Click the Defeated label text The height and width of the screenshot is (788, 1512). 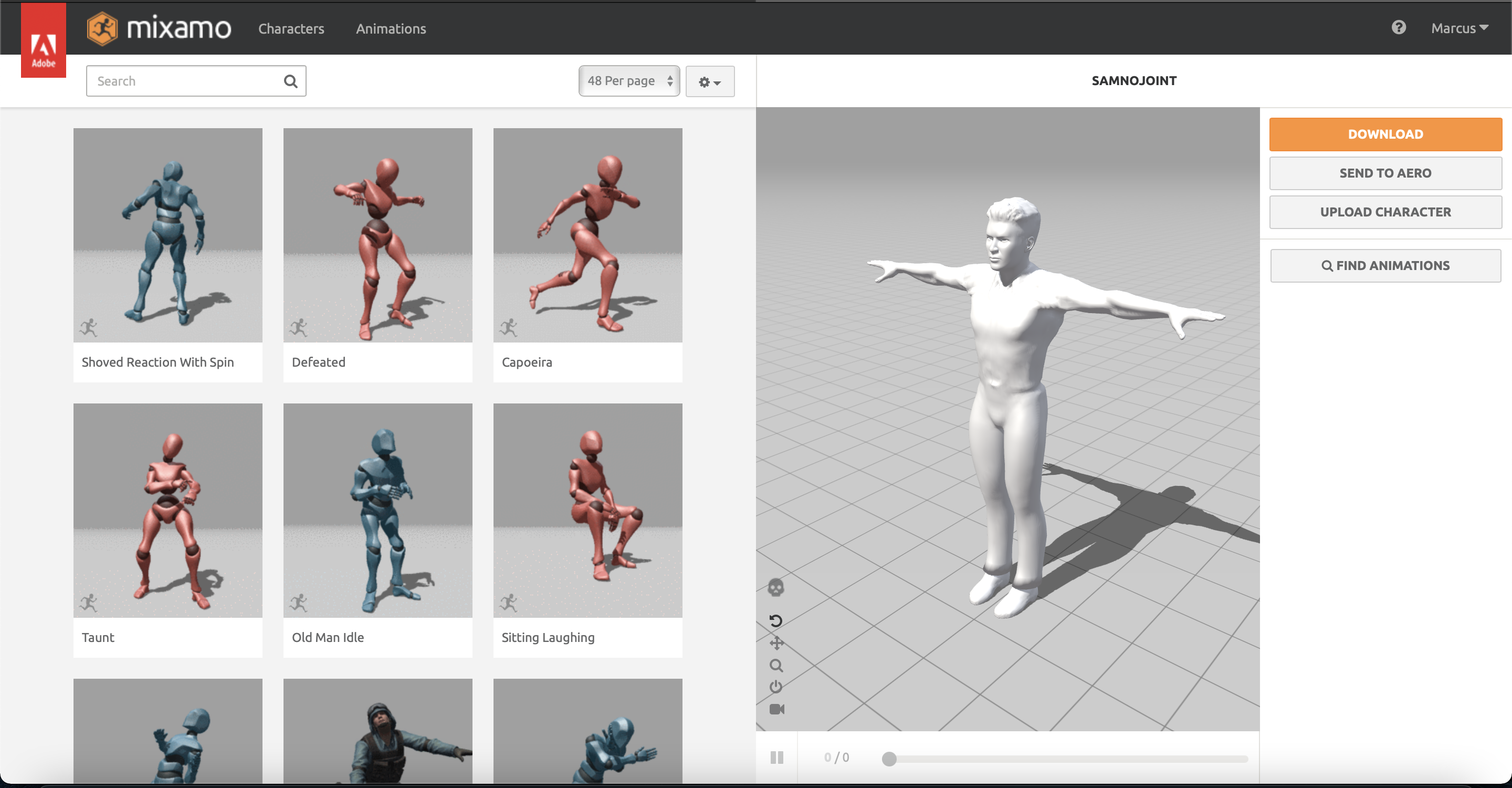click(x=319, y=362)
